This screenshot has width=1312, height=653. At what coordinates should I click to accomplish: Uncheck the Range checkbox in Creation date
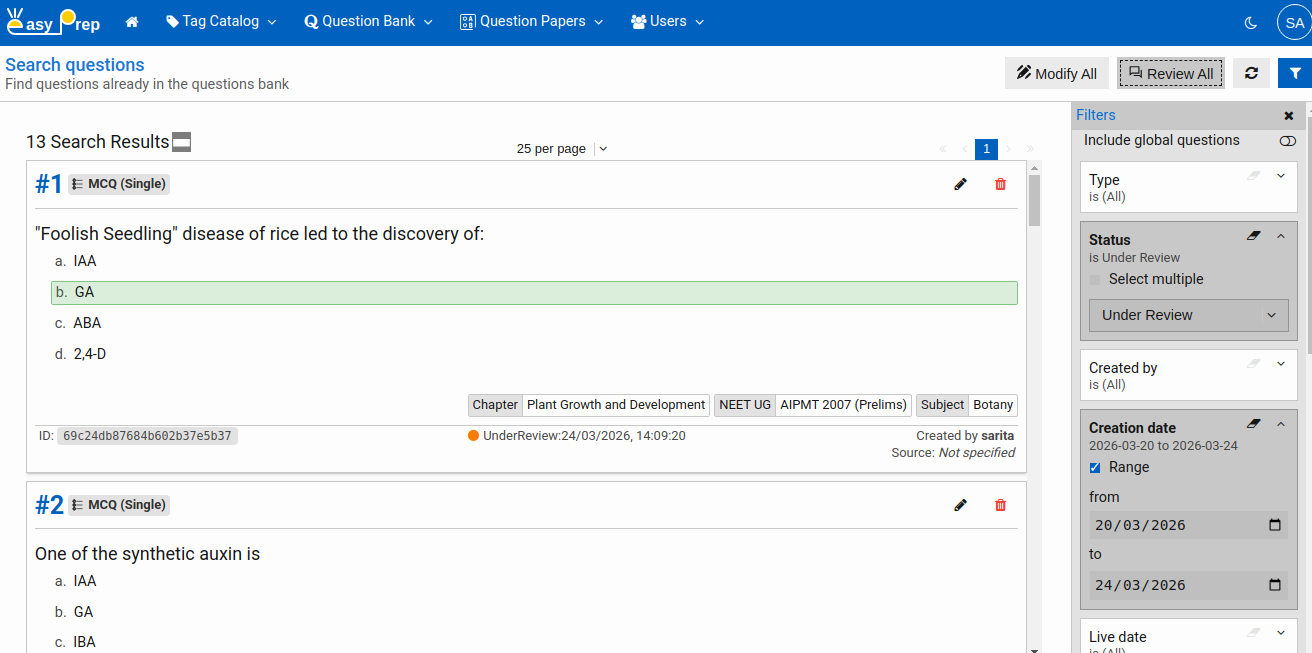[1094, 467]
